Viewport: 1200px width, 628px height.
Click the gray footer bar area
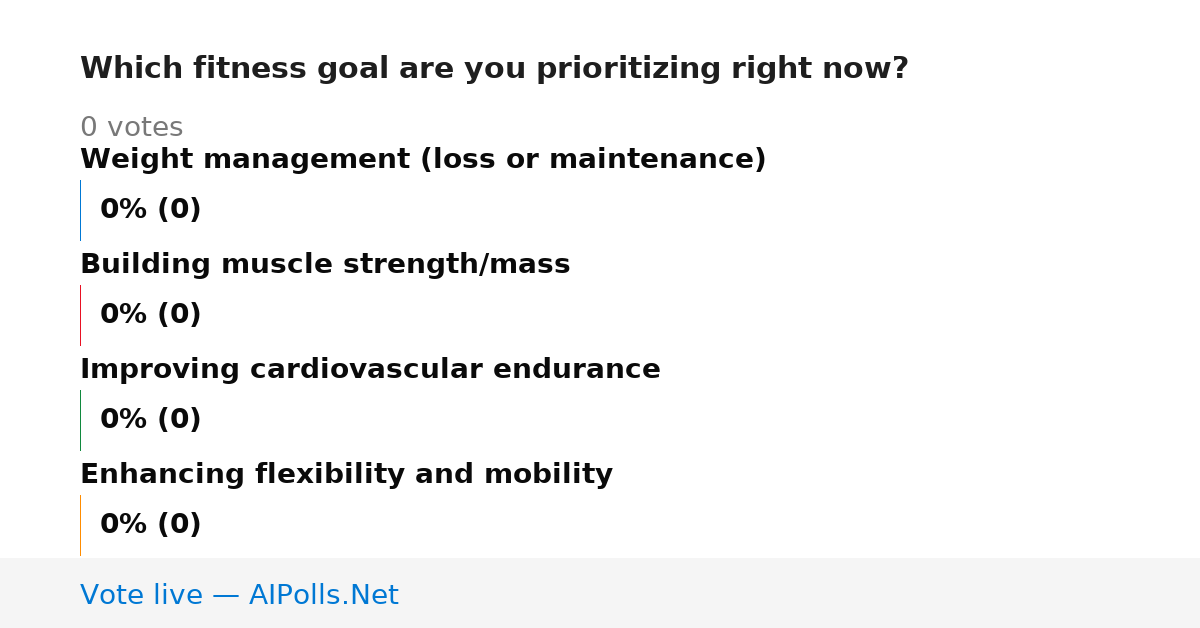(600, 593)
